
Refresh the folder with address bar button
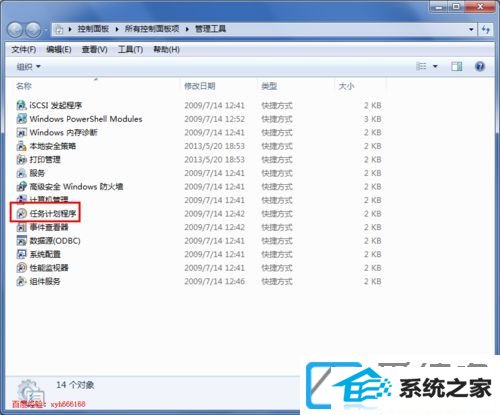(486, 29)
